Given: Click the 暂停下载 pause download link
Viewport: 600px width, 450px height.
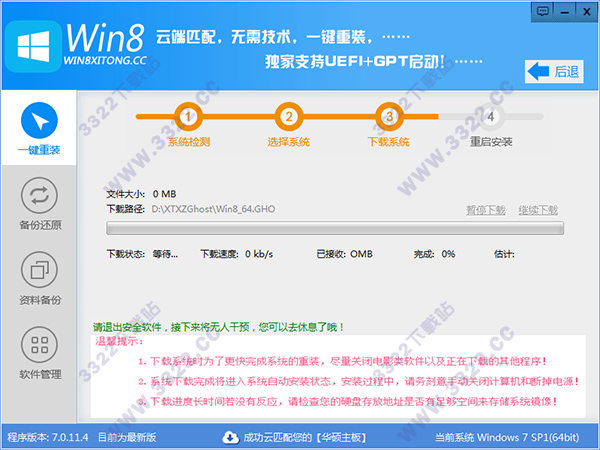Looking at the screenshot, I should (486, 210).
